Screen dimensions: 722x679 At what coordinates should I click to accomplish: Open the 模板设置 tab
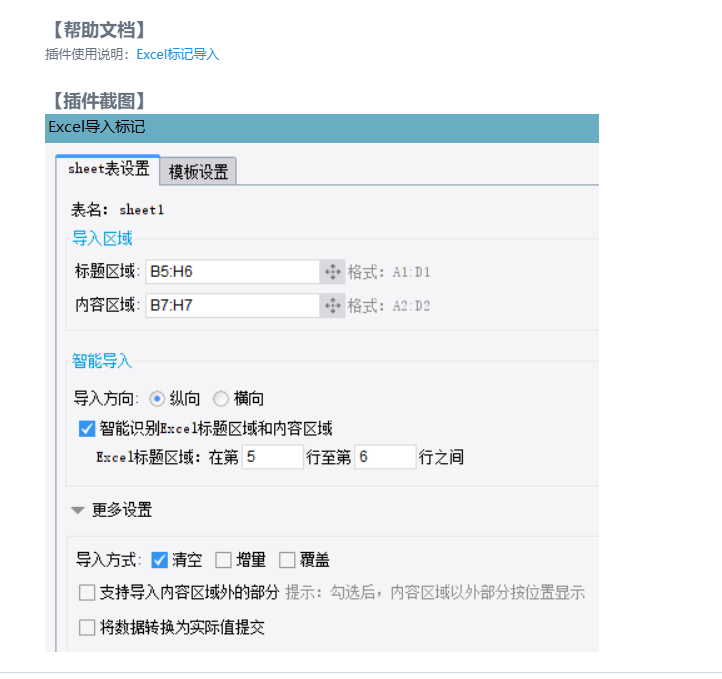coord(198,172)
